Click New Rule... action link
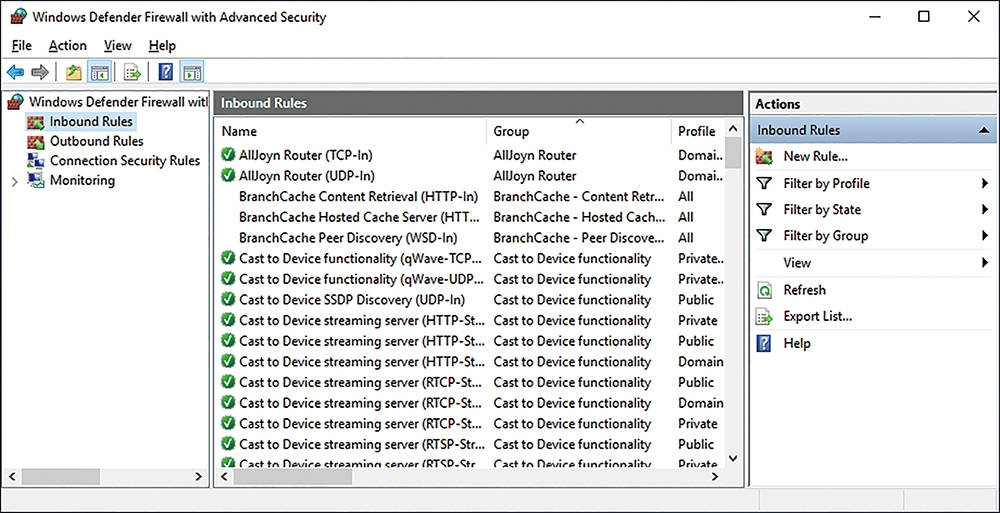This screenshot has height=513, width=1000. pyautogui.click(x=815, y=156)
